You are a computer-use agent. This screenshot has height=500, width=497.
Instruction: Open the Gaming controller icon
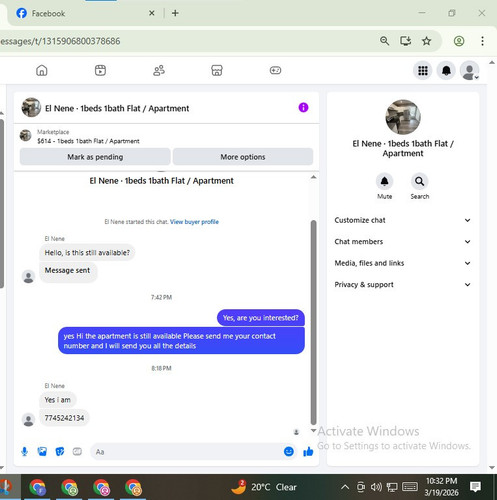click(275, 70)
